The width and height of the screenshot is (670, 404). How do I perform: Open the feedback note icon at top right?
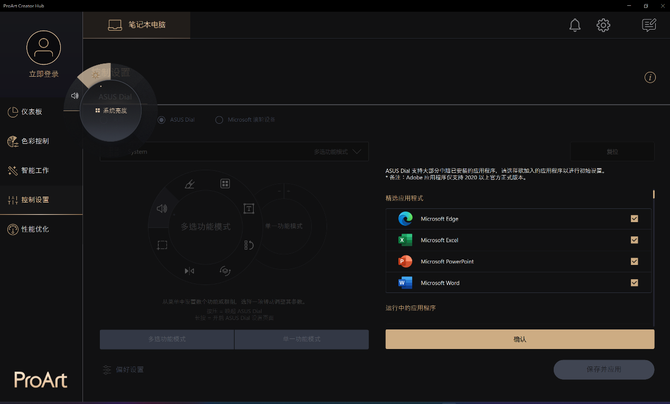[x=649, y=25]
